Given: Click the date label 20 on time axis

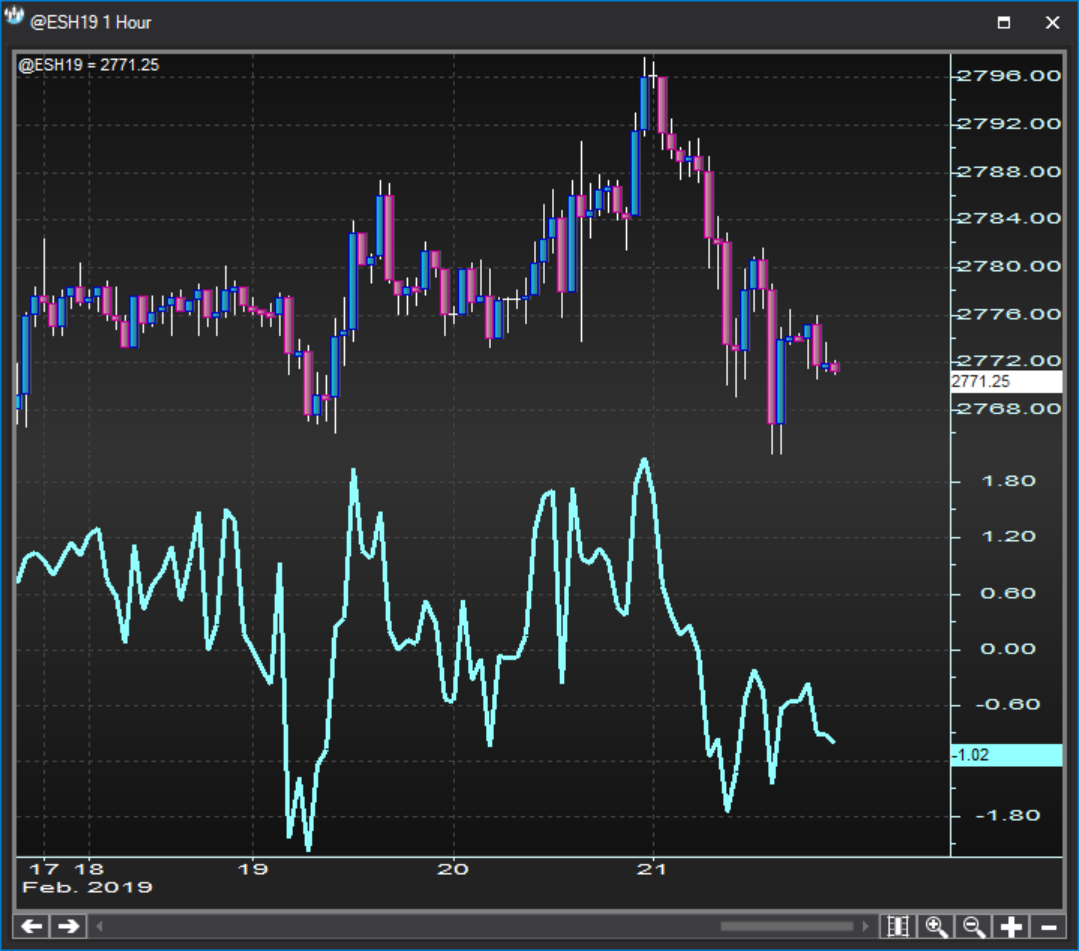Looking at the screenshot, I should (453, 869).
